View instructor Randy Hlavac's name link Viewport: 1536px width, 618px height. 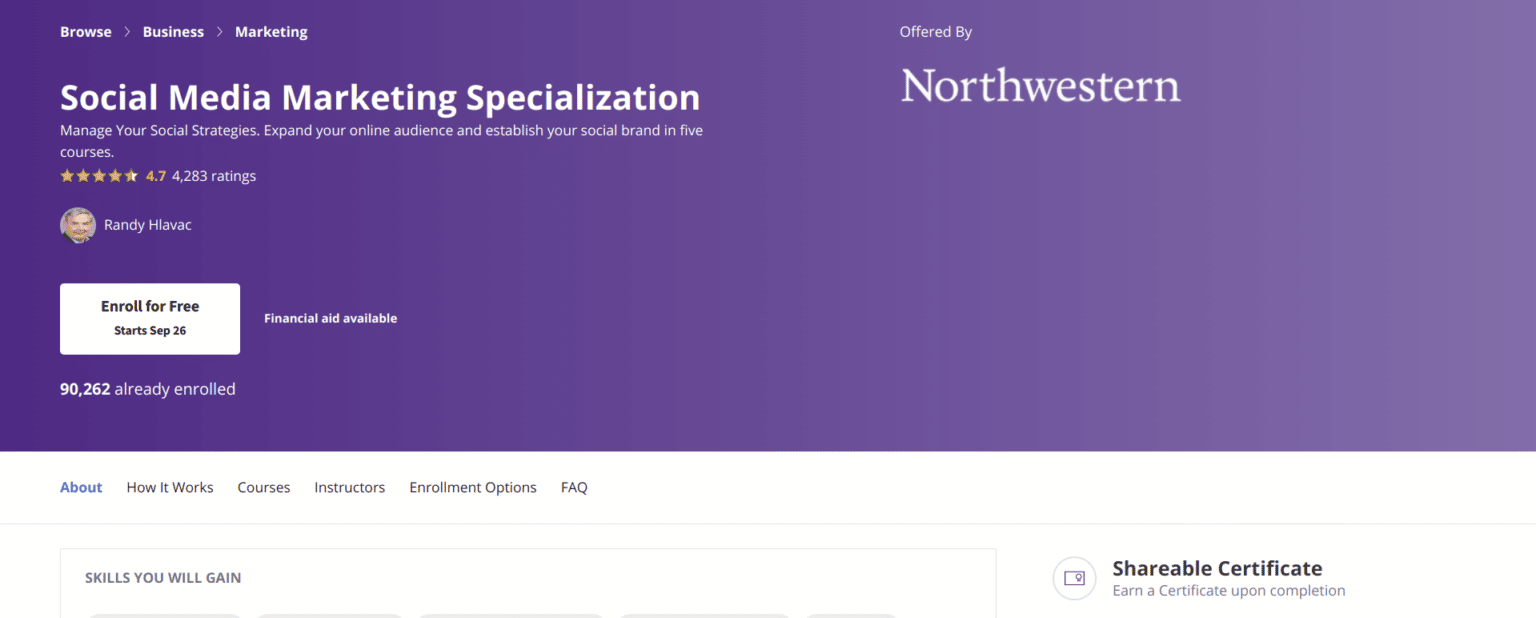click(147, 225)
